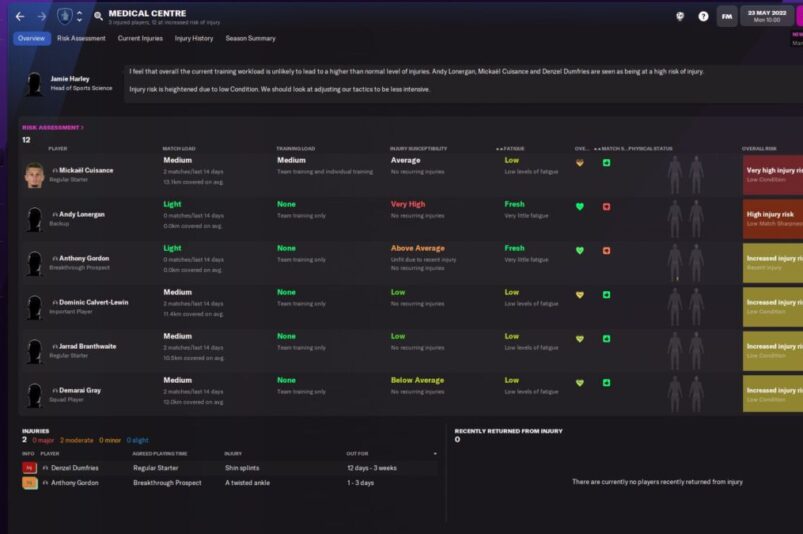The width and height of the screenshot is (803, 534).
Task: Click Andy Lonergan's body status figures
Action: click(686, 218)
